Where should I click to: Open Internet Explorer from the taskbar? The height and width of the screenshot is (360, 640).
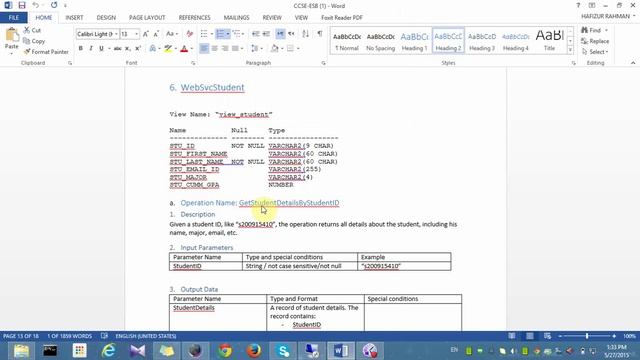(109, 351)
